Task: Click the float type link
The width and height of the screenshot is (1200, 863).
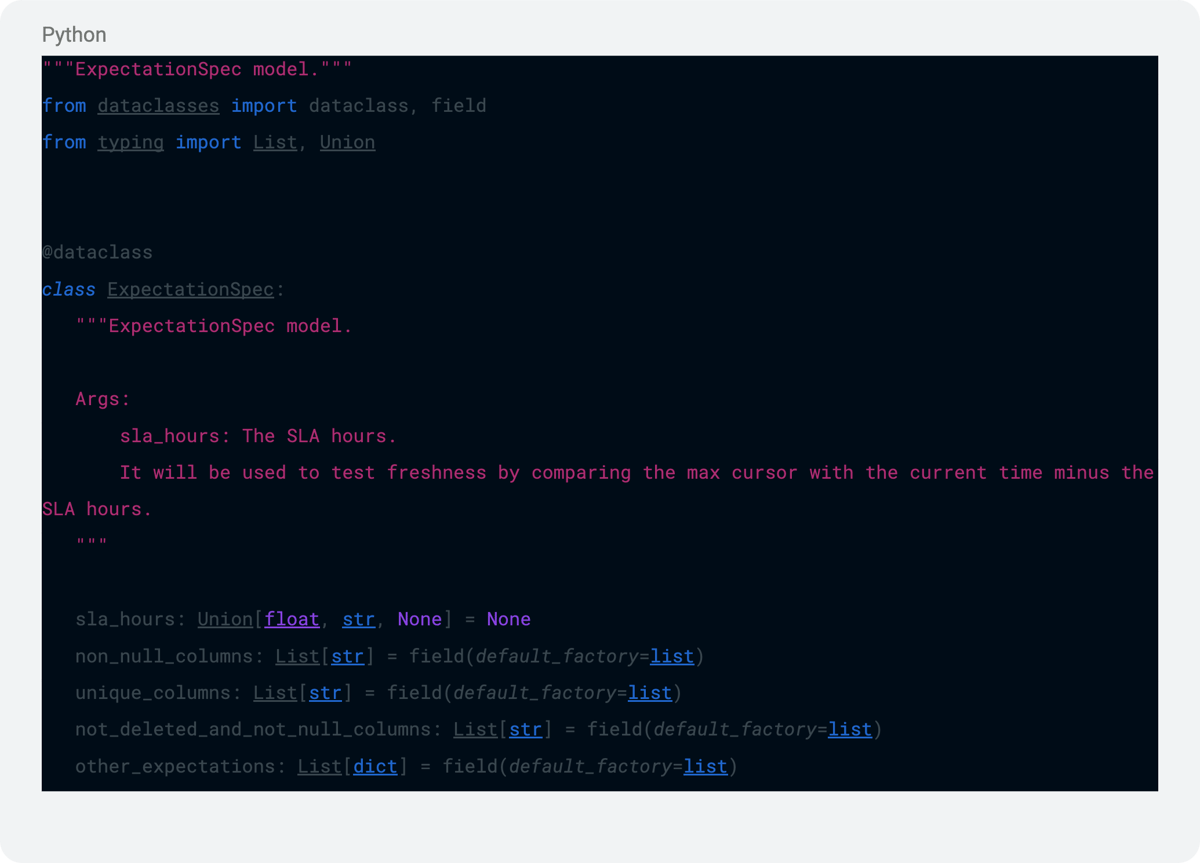Action: coord(292,619)
